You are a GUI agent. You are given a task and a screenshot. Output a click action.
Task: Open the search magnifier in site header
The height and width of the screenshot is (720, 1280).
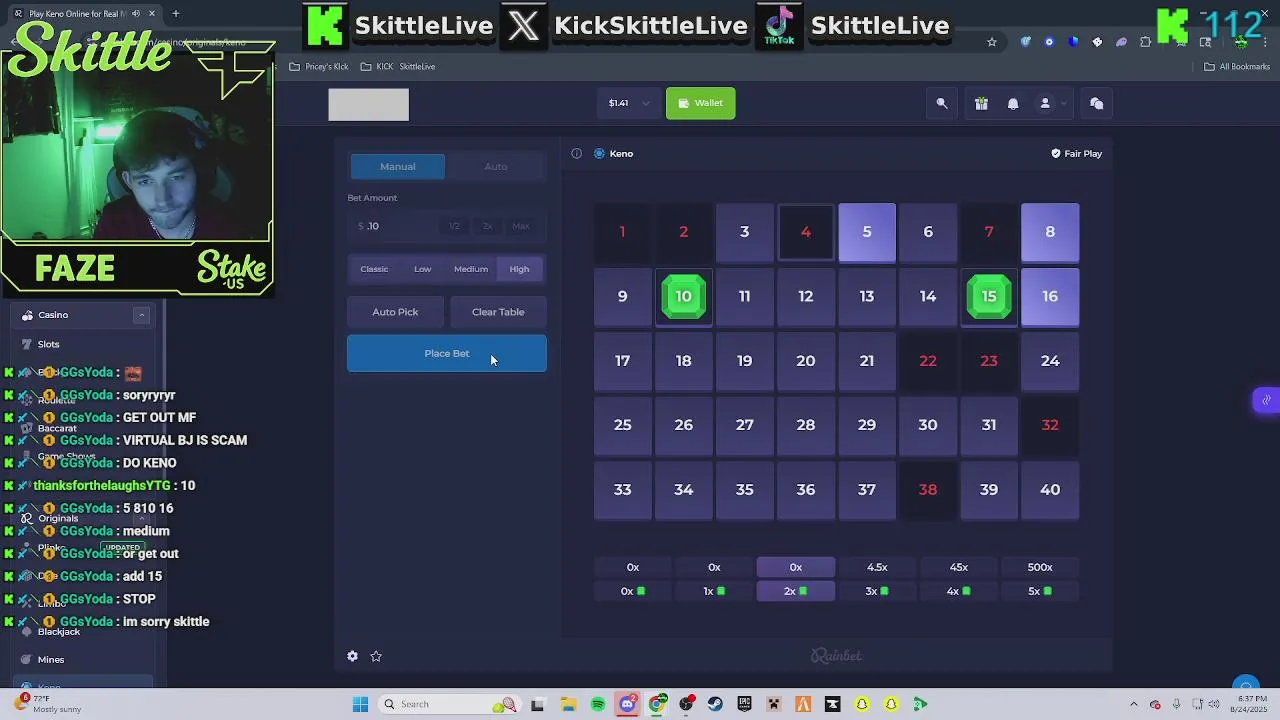[942, 103]
